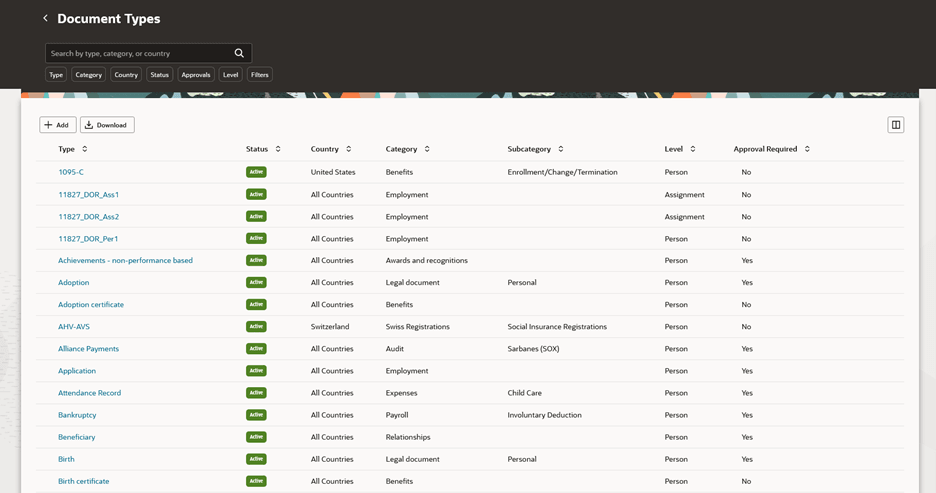Viewport: 936px width, 493px height.
Task: Click the Child Care subcategory cell
Action: point(525,393)
